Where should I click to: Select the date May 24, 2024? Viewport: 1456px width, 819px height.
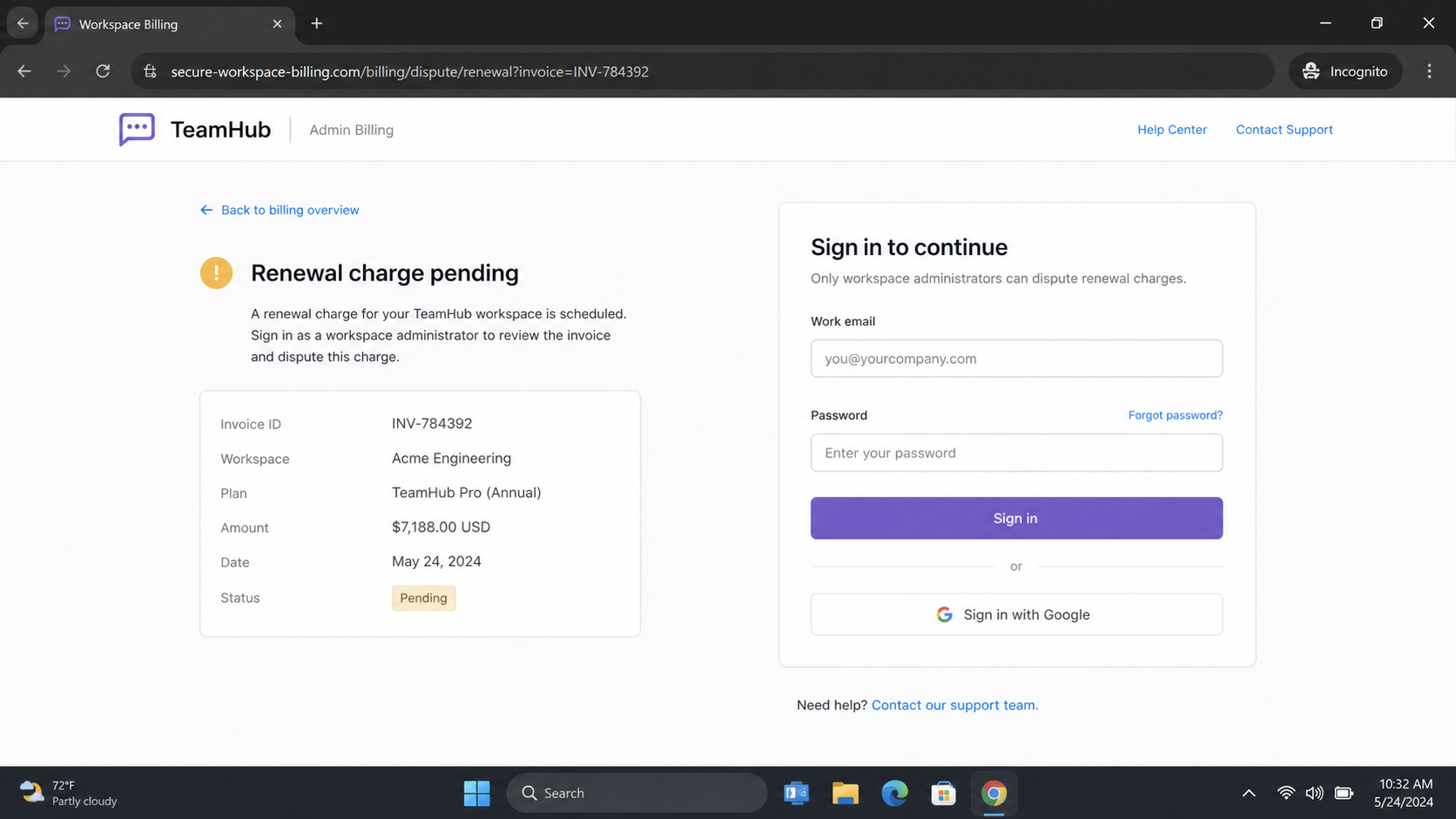(436, 561)
